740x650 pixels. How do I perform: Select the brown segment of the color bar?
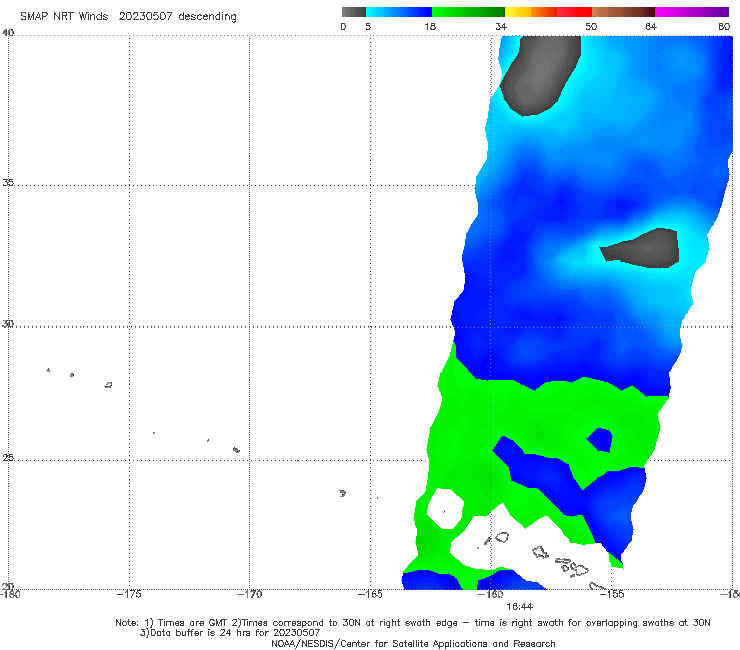click(x=623, y=12)
